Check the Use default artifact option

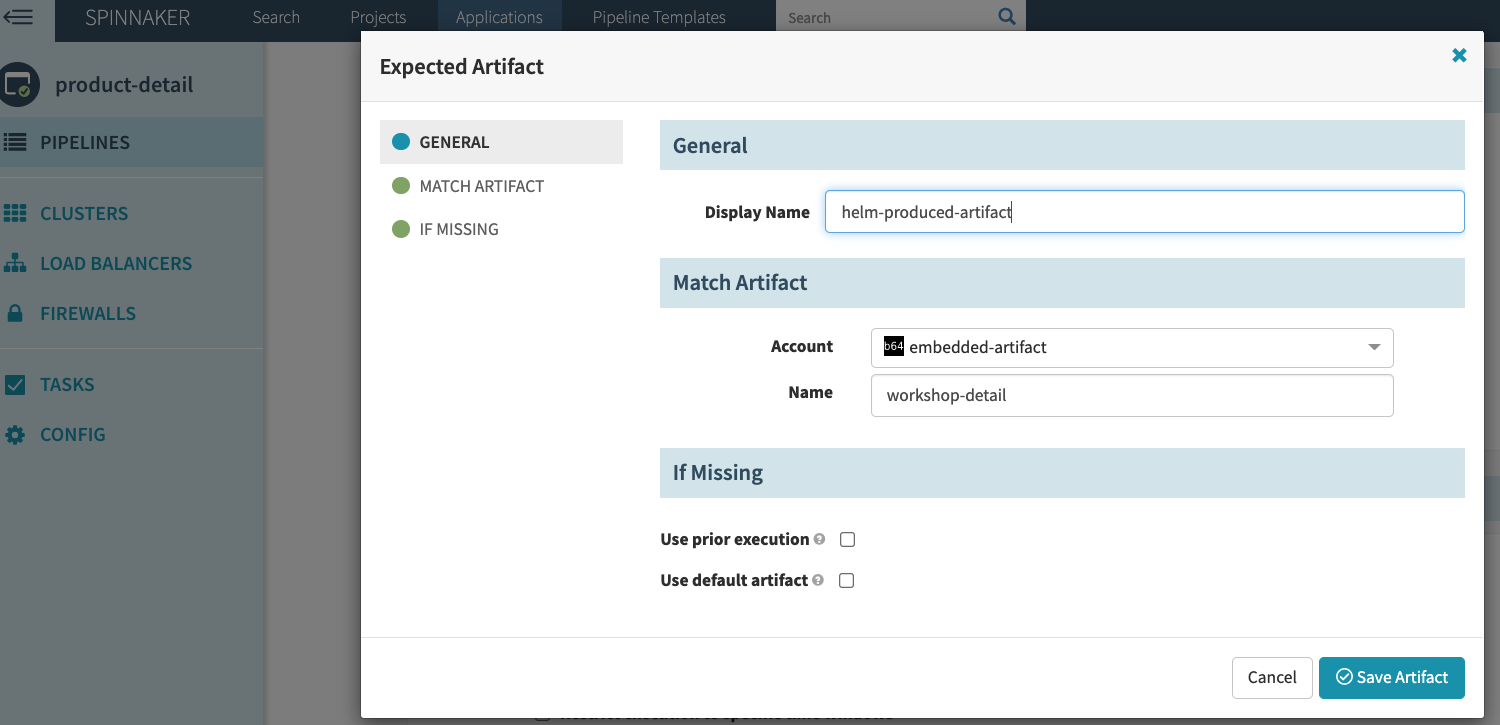[x=846, y=580]
